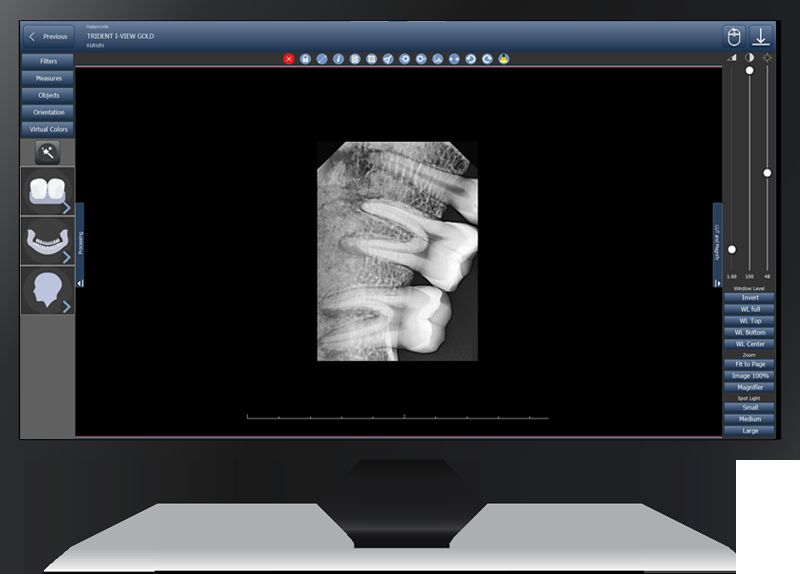
Task: Open the Measures menu
Action: [48, 78]
